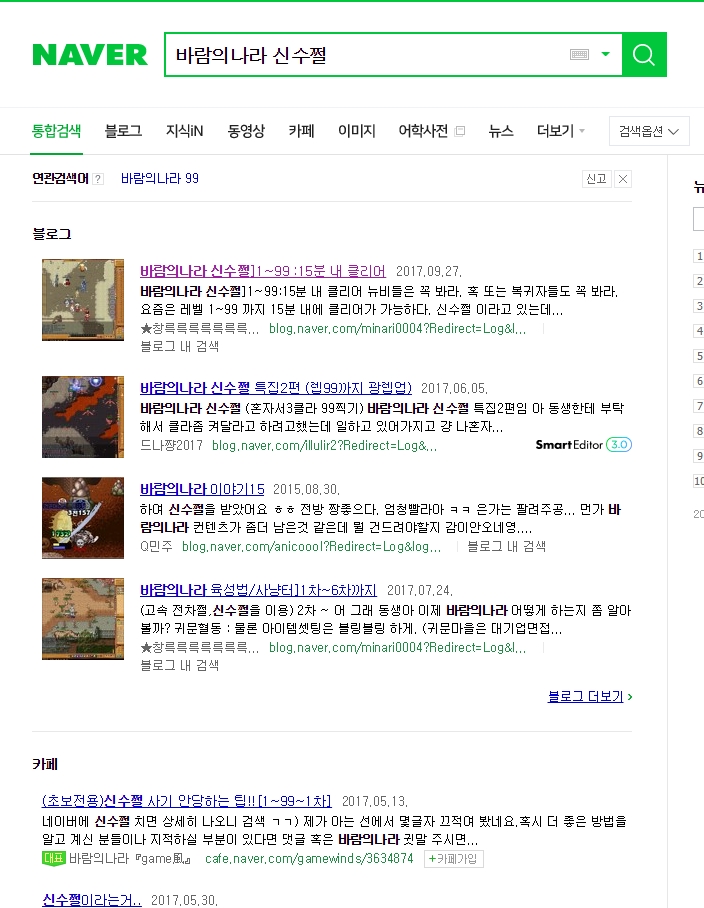Image resolution: width=704 pixels, height=908 pixels.
Task: Open thumbnail of 바람의나라 이야기15 post
Action: pos(83,518)
